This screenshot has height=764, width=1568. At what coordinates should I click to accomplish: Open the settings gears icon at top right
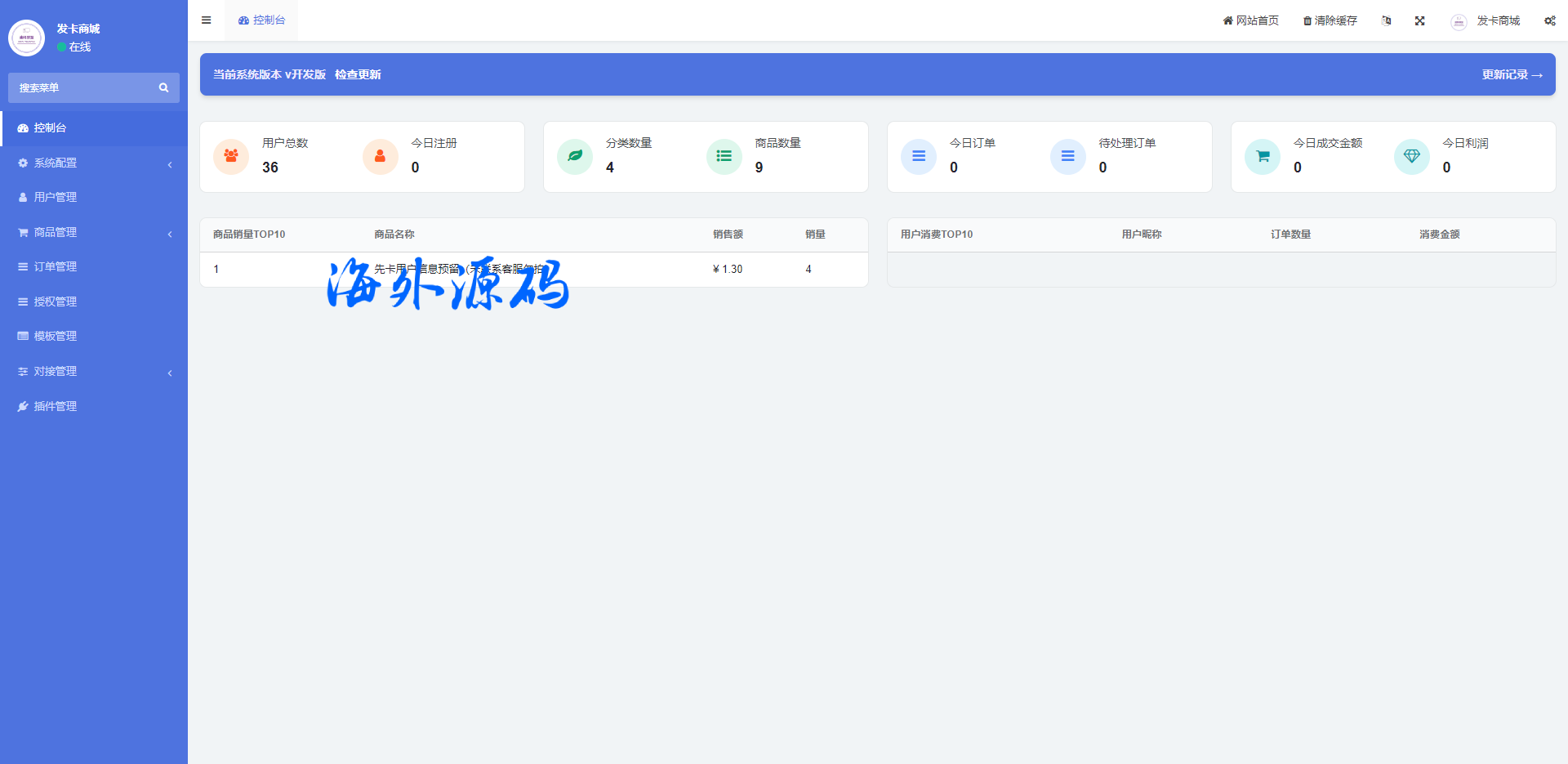pos(1549,21)
